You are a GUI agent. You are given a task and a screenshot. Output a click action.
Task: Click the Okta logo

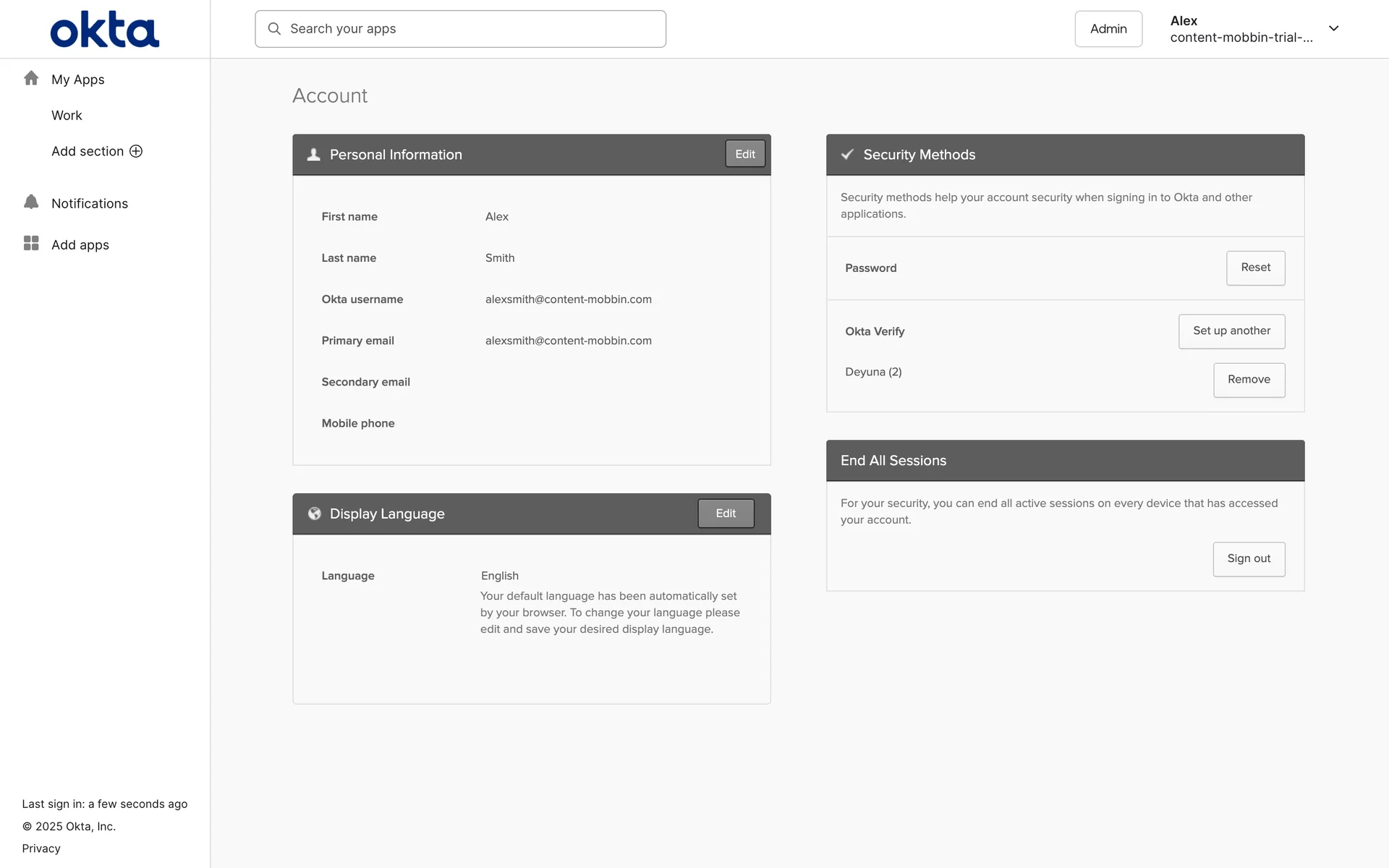[104, 30]
